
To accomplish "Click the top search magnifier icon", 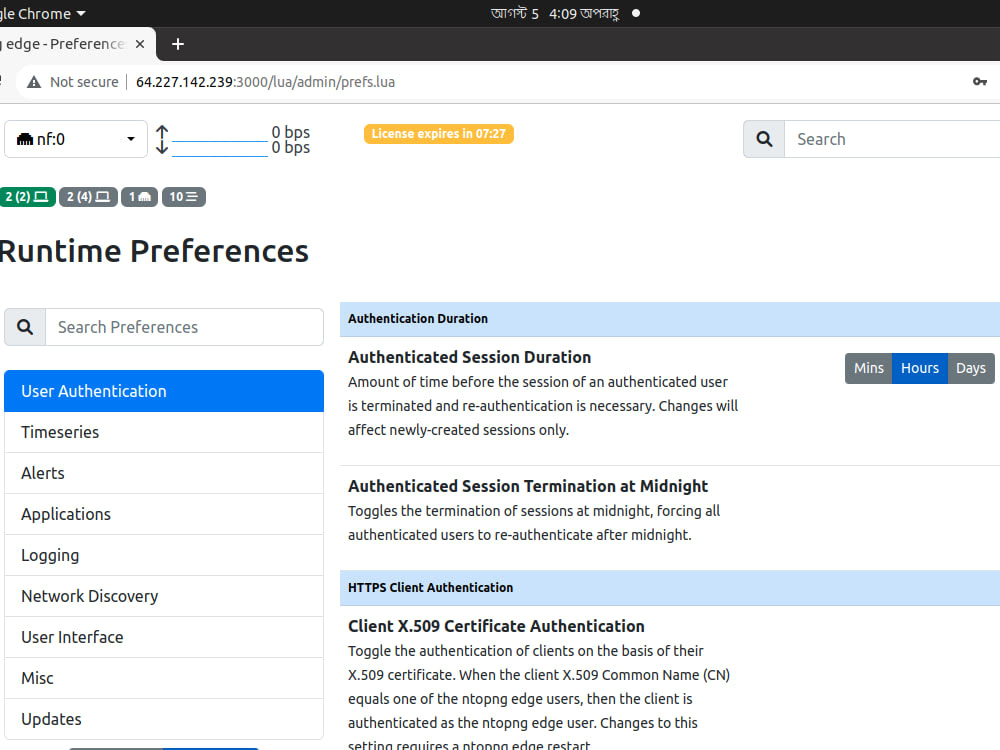I will pos(764,139).
